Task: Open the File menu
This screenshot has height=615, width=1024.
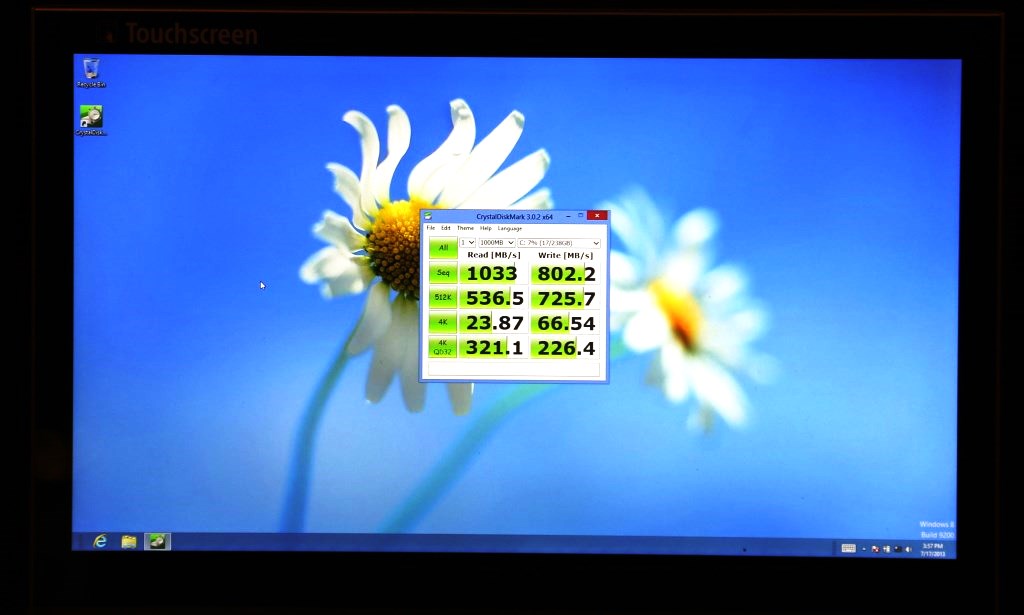Action: [430, 228]
